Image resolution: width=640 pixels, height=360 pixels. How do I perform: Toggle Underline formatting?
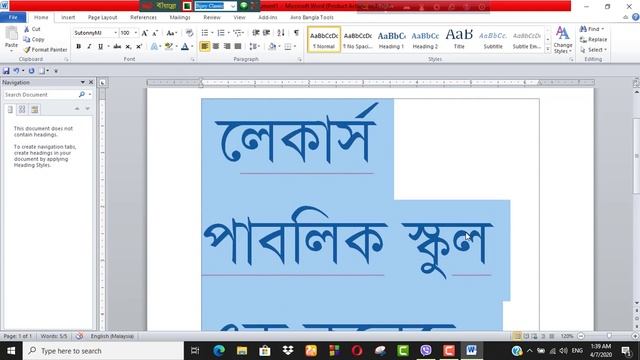(x=100, y=47)
